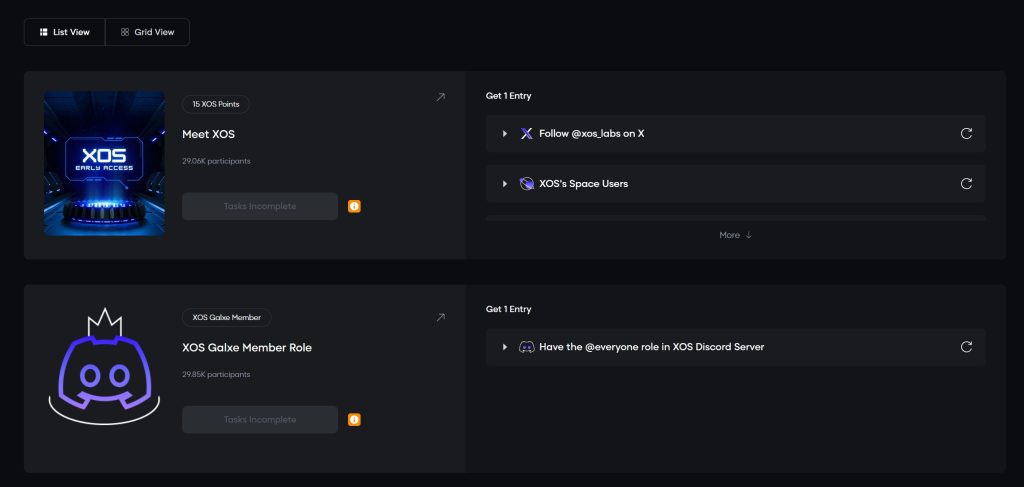1024x487 pixels.
Task: Click the orange info icon for Meet XOS
Action: pos(354,206)
